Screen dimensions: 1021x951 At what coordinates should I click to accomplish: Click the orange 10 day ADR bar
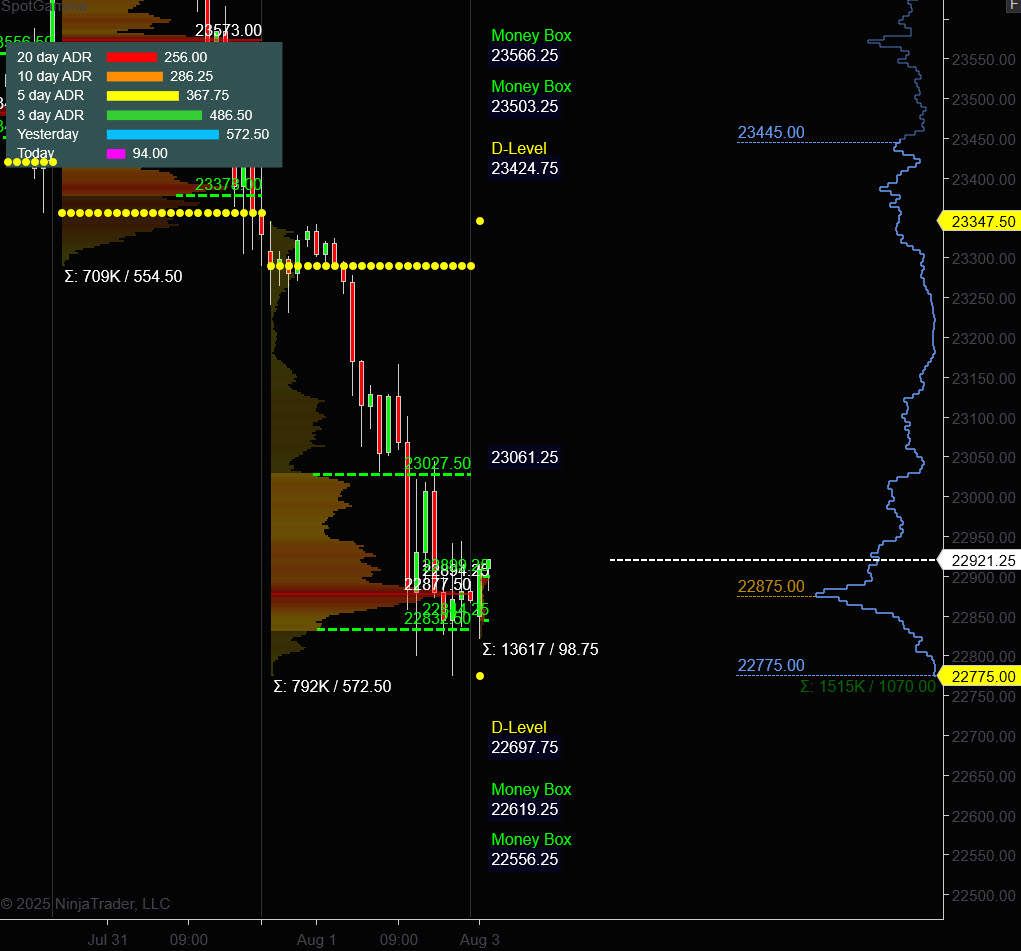[134, 76]
